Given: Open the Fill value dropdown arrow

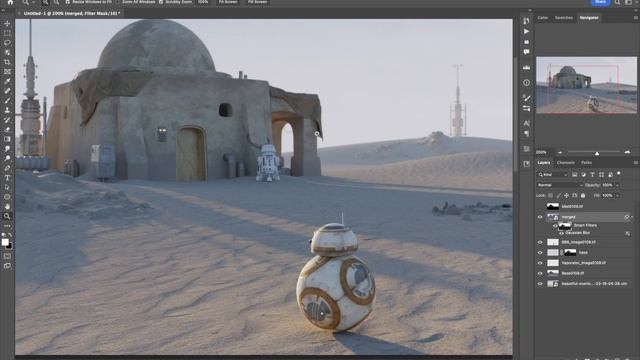Looking at the screenshot, I should tap(618, 196).
